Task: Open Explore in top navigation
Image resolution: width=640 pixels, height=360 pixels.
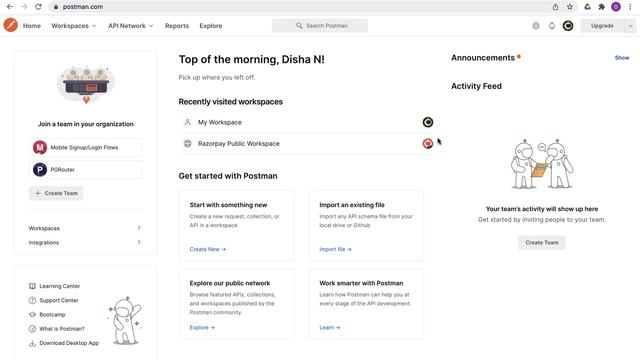Action: (x=211, y=26)
